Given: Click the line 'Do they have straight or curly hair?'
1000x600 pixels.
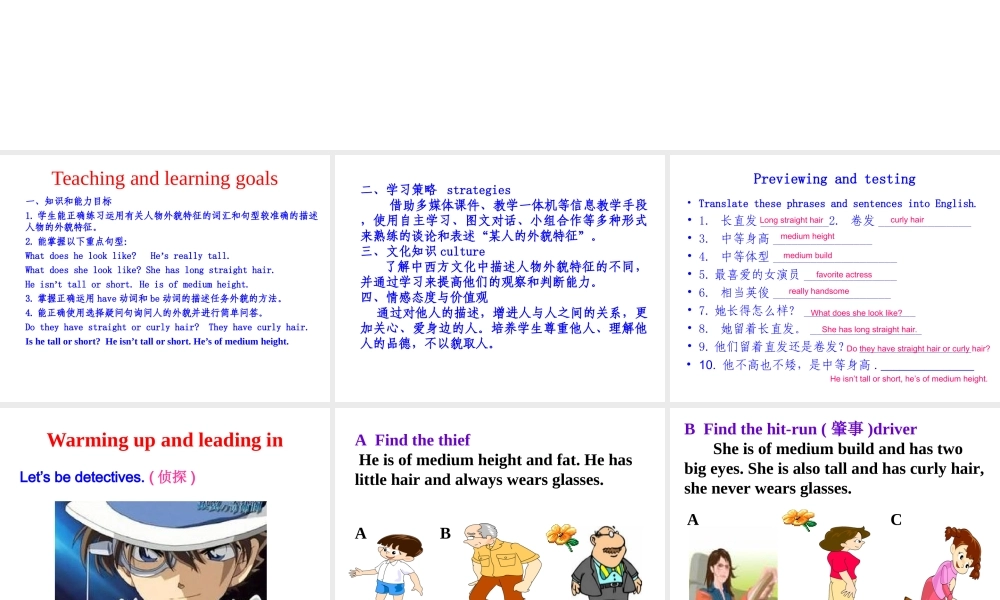Looking at the screenshot, I should click(x=112, y=327).
